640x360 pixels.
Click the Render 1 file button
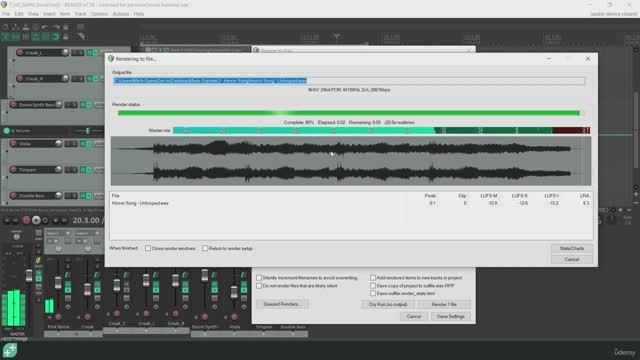(444, 304)
